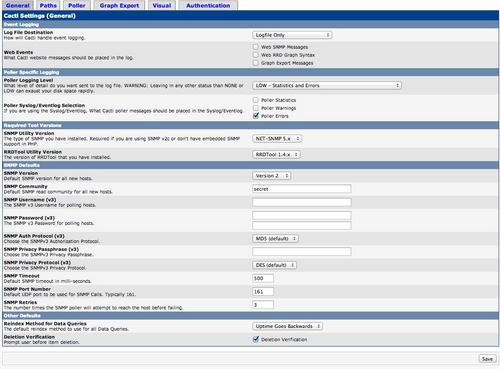The image size is (500, 369).
Task: Click the SNMP Username (v3) field
Action: (302, 202)
